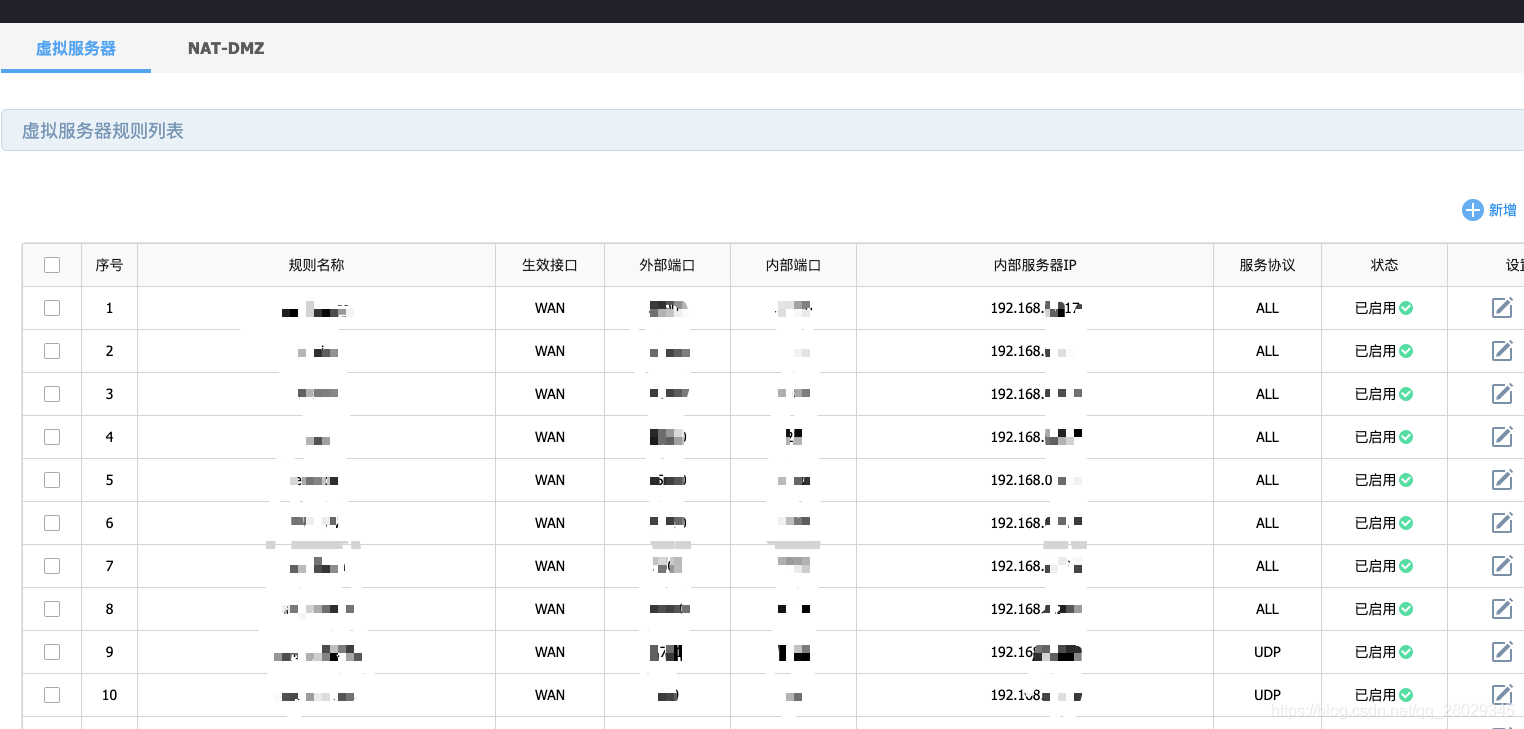Select the checkbox for rule 4
1524x729 pixels.
(52, 437)
